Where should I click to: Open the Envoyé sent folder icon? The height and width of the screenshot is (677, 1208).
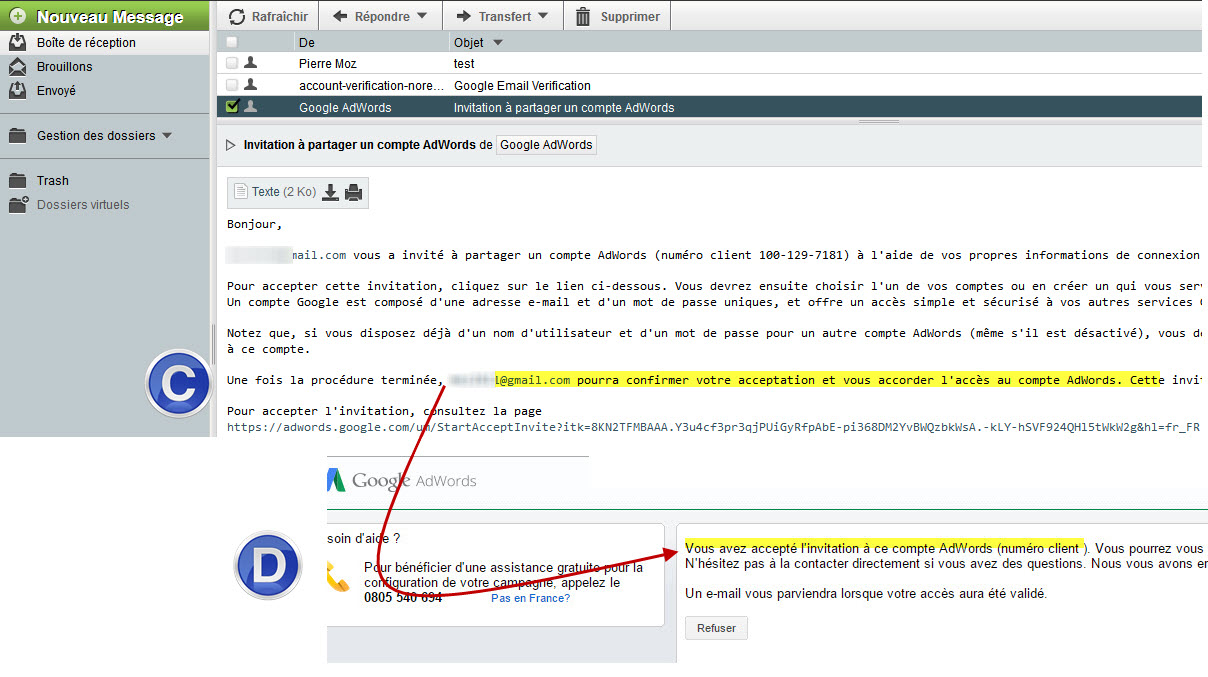pos(17,91)
